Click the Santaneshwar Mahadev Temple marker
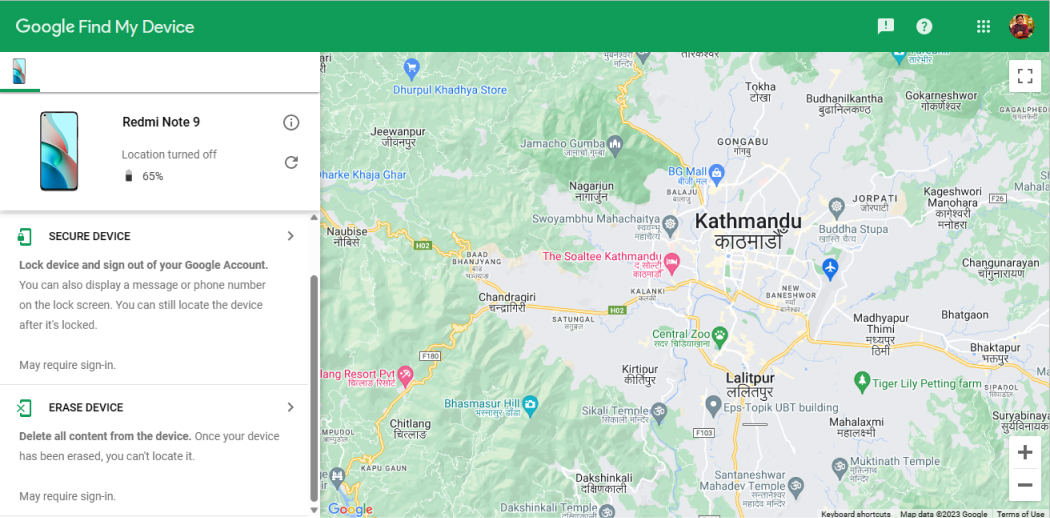1050x518 pixels. 796,488
